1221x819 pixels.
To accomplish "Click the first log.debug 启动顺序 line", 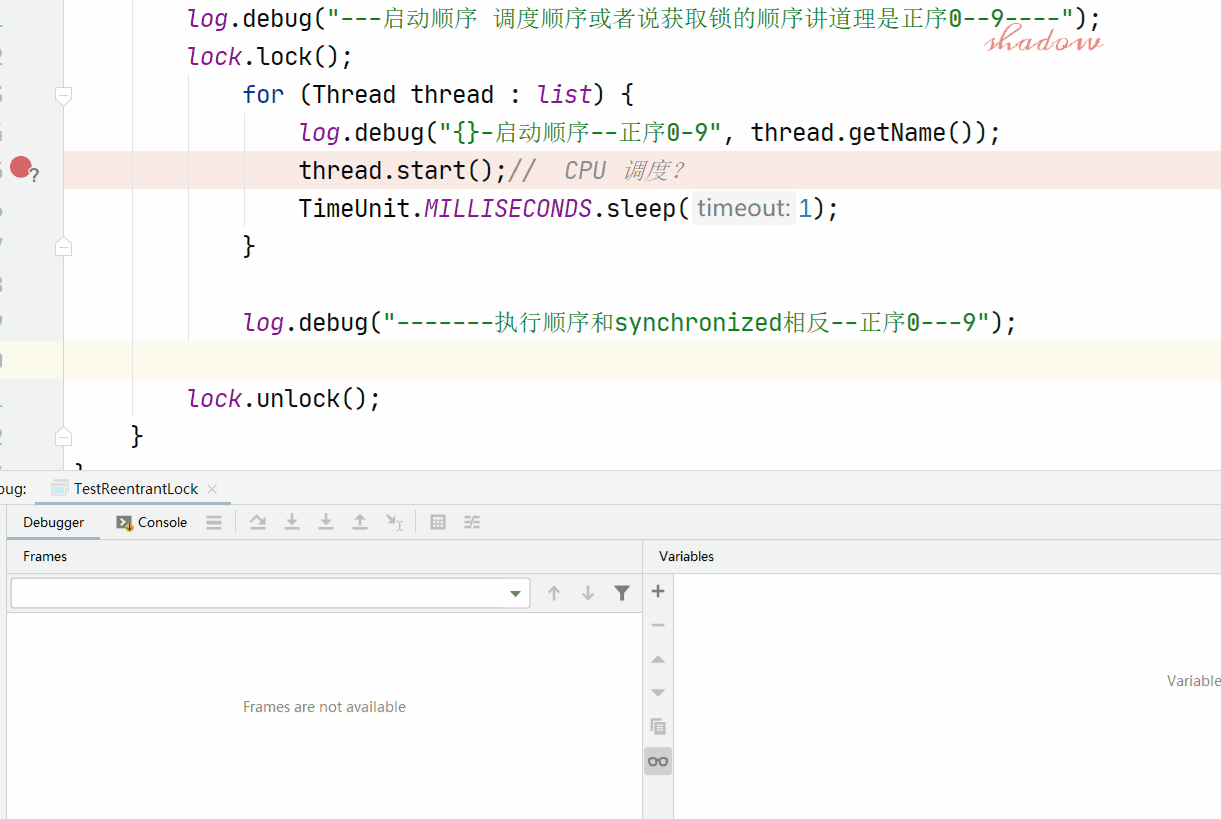I will point(643,19).
